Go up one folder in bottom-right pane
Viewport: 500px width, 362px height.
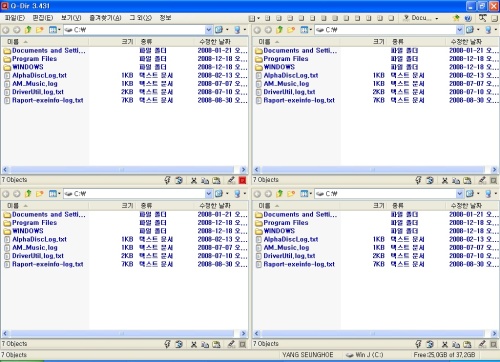279,194
